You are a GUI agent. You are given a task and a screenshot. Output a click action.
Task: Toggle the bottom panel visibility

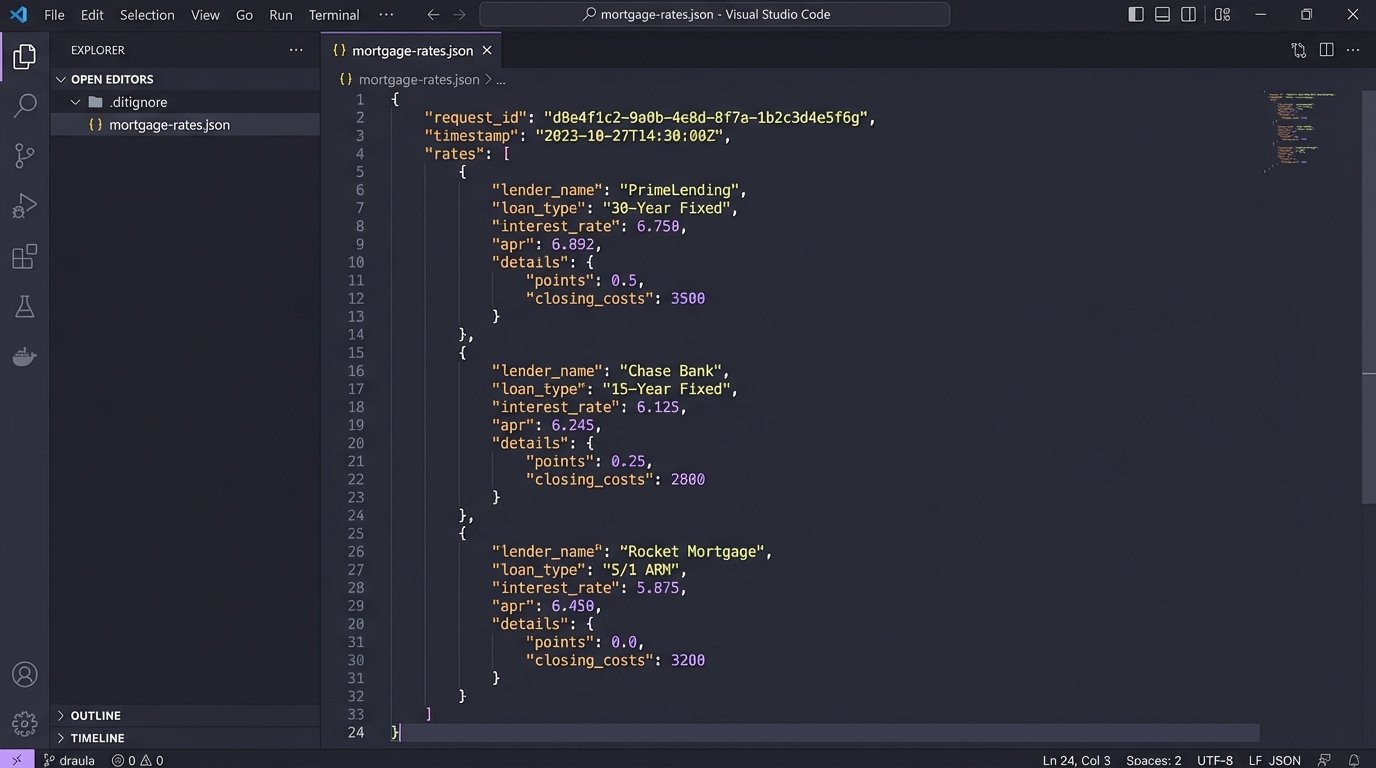[x=1162, y=15]
